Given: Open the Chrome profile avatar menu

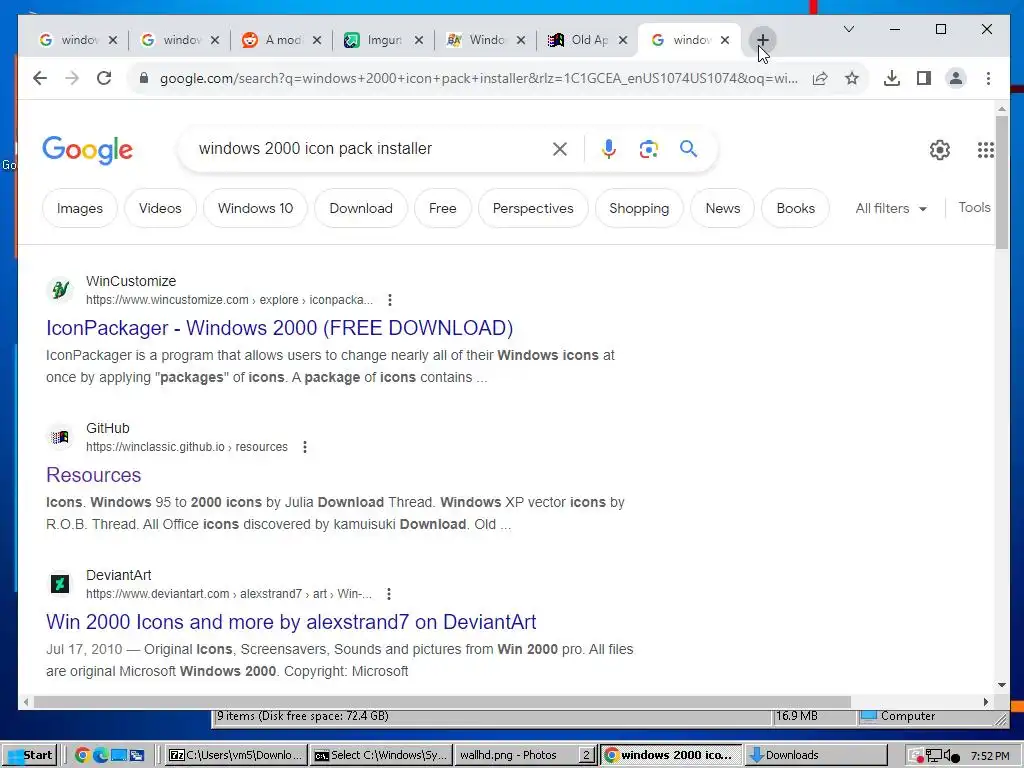Looking at the screenshot, I should tap(955, 78).
